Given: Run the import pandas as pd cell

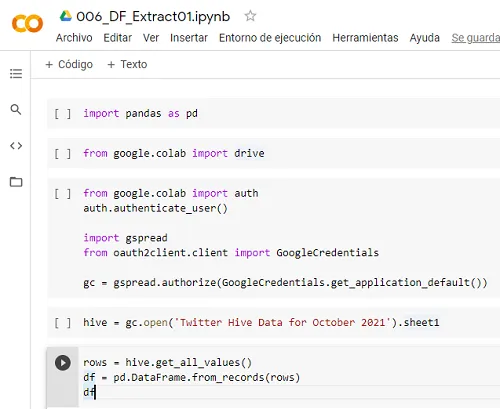Looking at the screenshot, I should (63, 114).
